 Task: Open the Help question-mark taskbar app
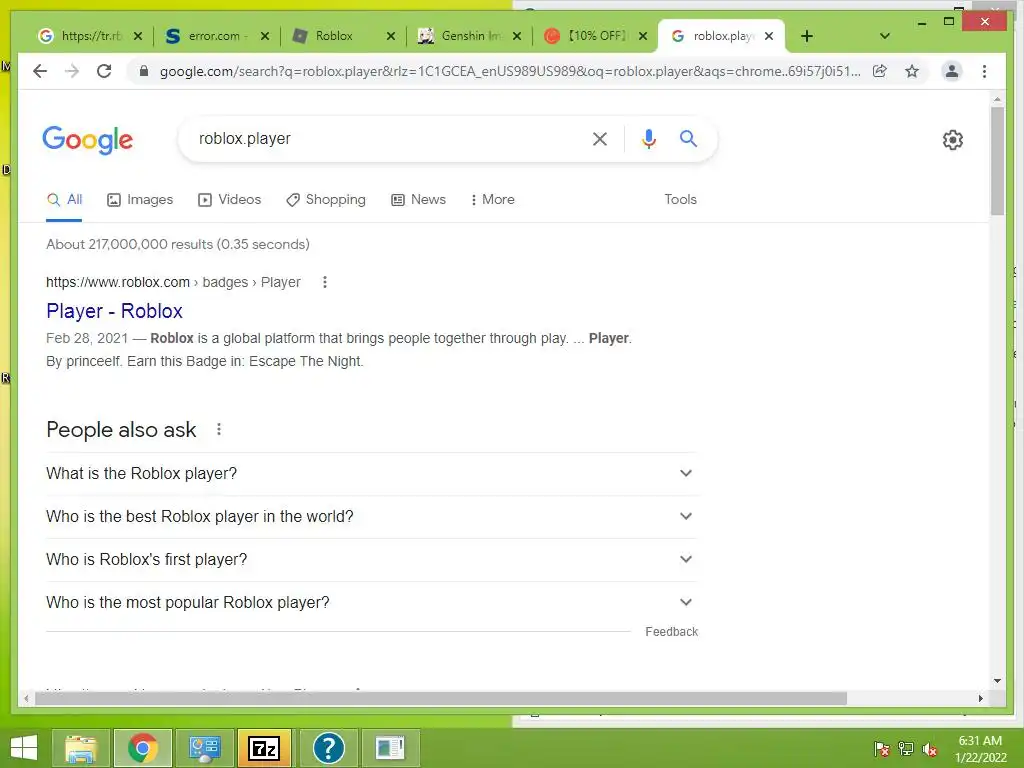(328, 748)
